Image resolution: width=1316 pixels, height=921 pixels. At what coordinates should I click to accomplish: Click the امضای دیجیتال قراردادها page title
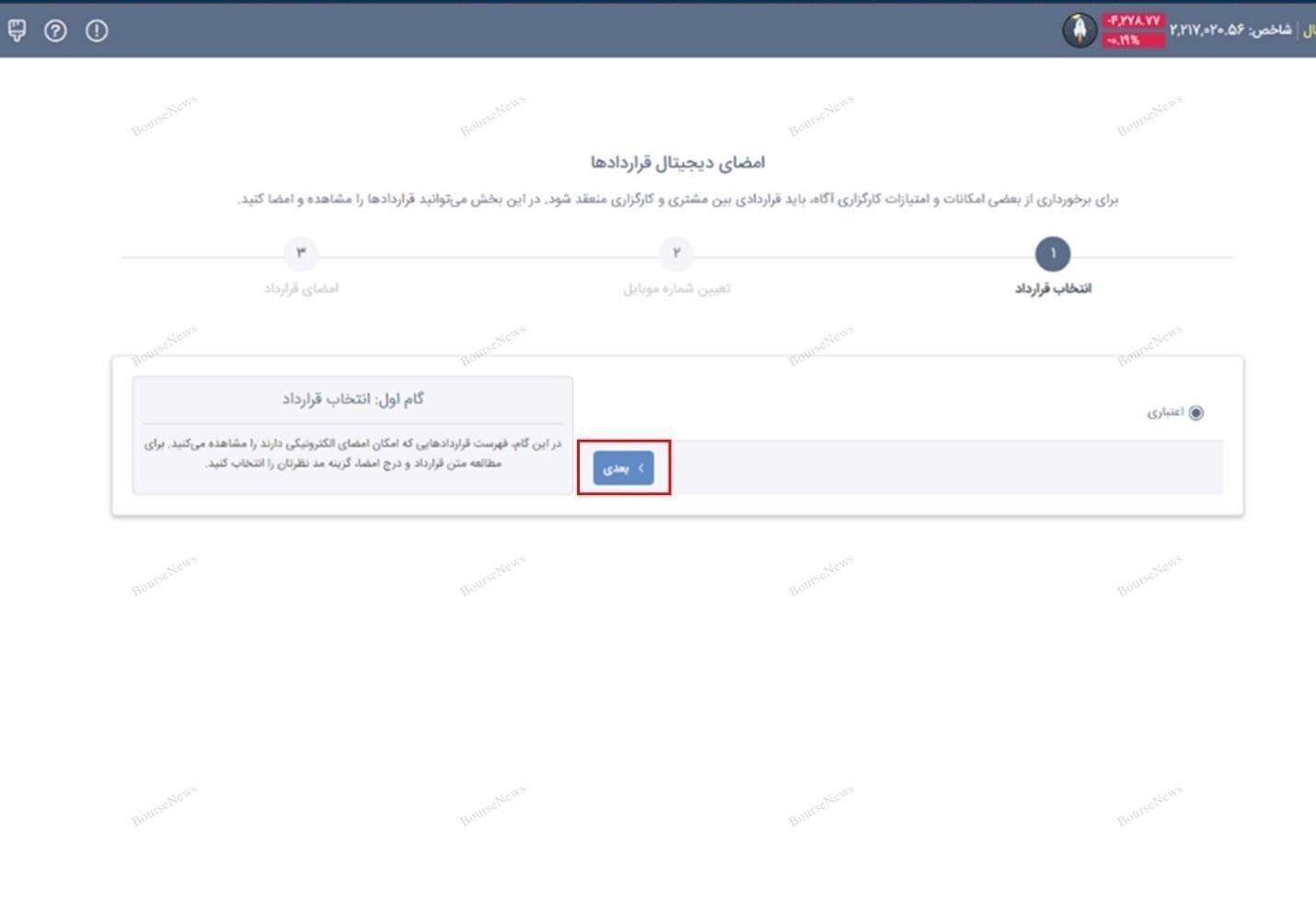point(677,163)
